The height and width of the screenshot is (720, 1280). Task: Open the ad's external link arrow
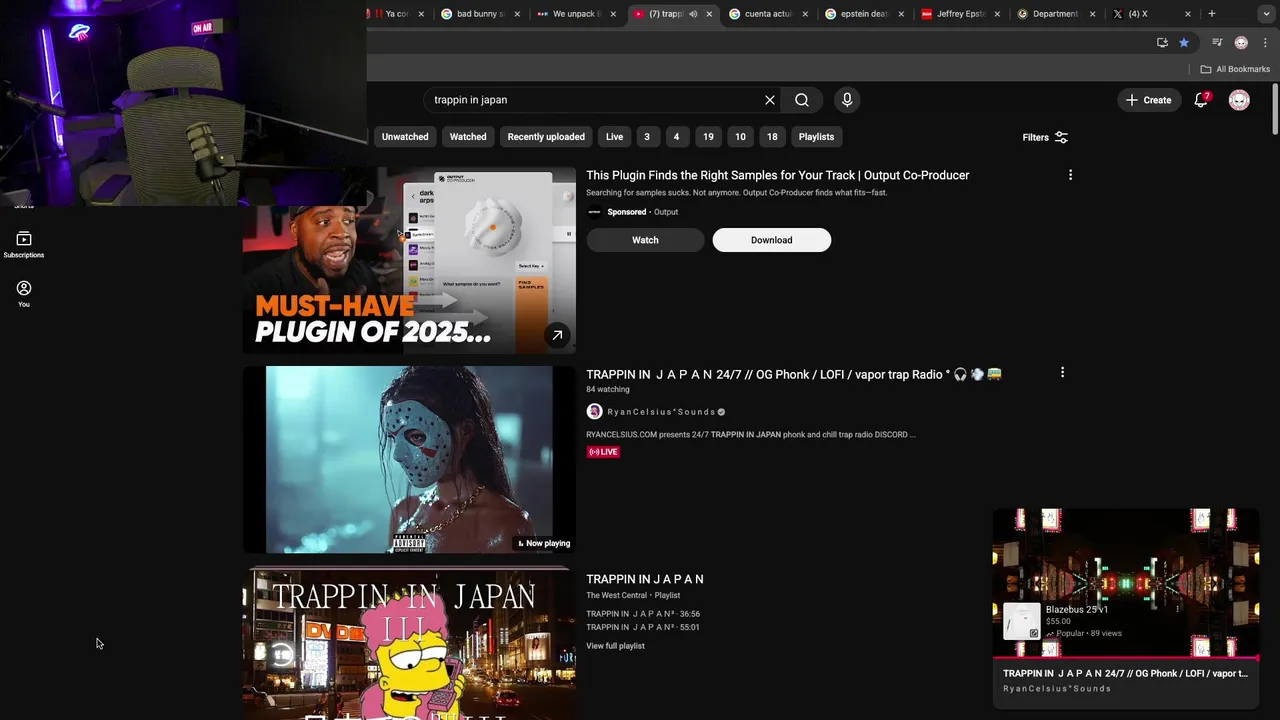coord(557,335)
